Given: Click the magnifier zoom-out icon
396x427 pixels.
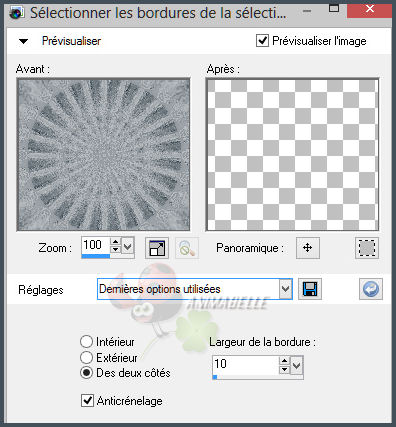Looking at the screenshot, I should tap(187, 248).
